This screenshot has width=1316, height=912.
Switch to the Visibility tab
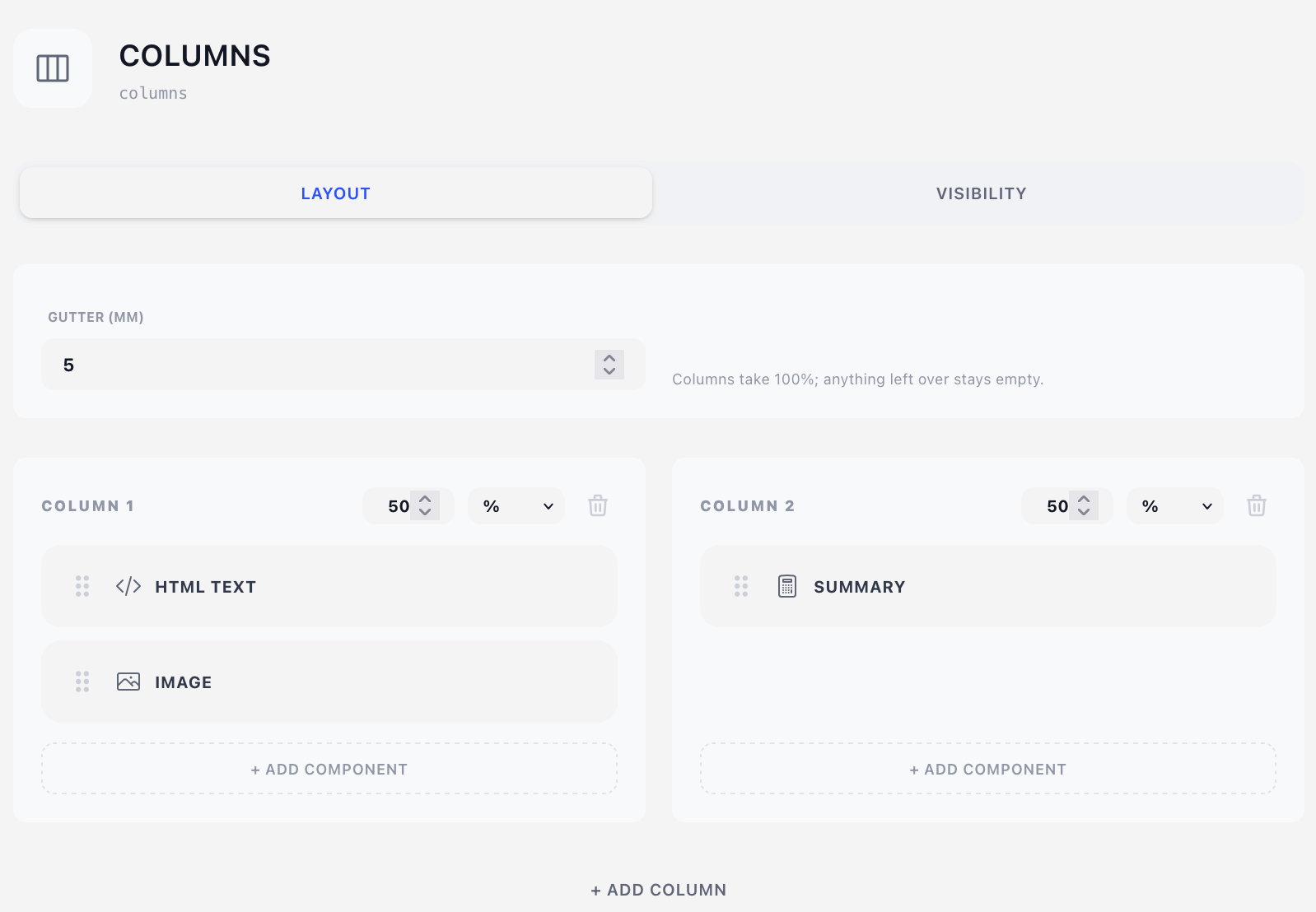point(981,193)
